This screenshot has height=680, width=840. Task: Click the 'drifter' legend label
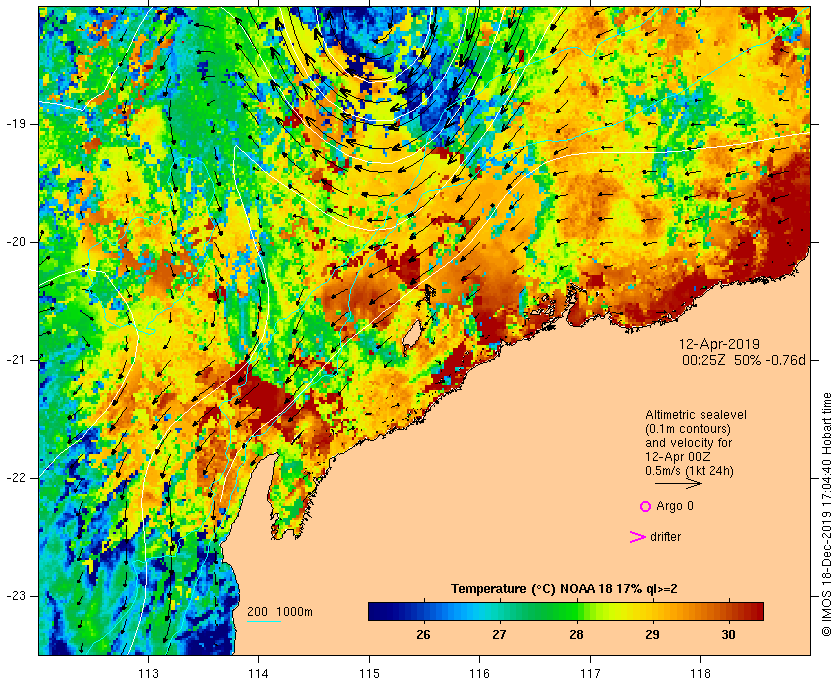click(665, 537)
